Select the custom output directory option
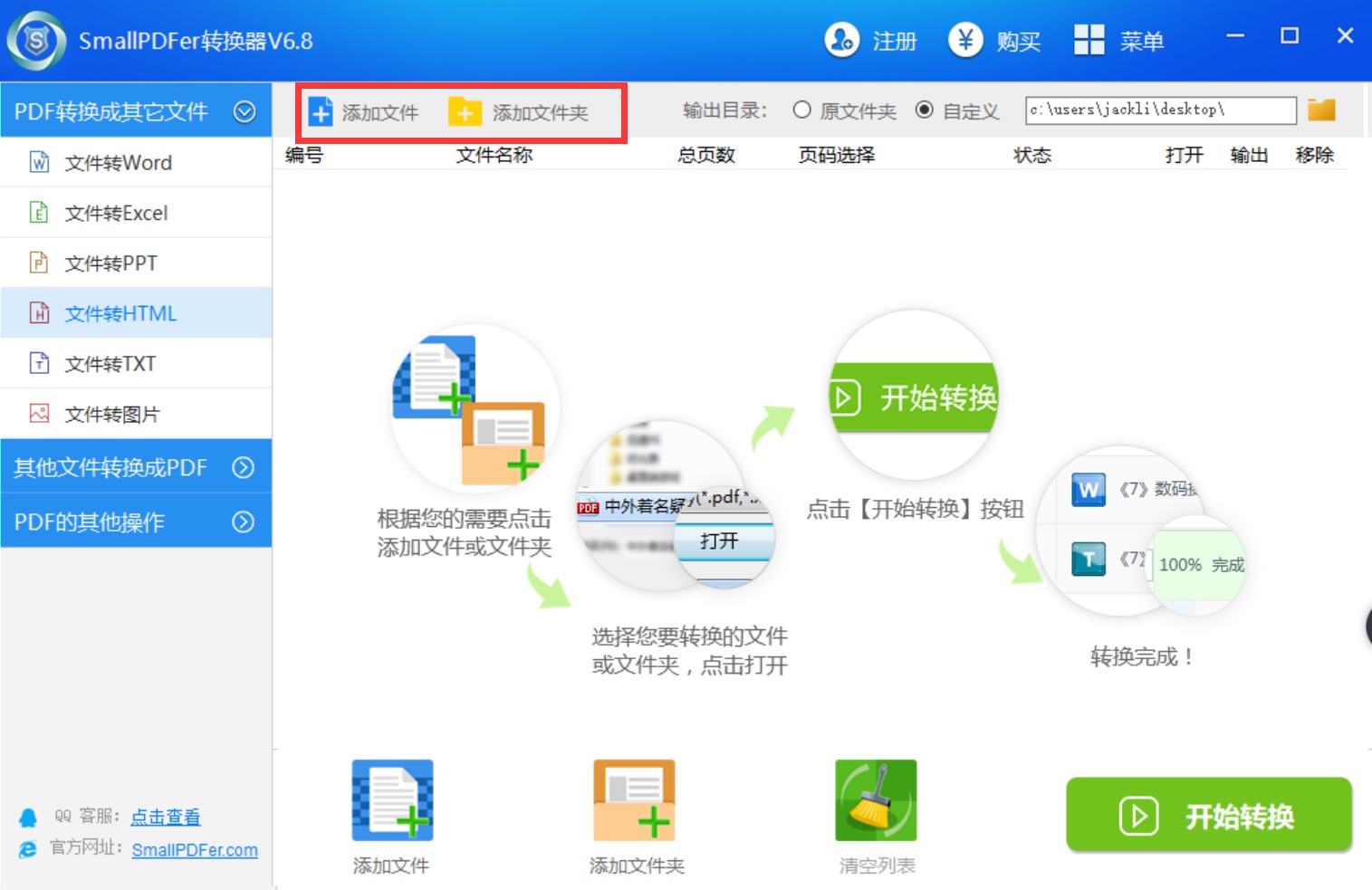This screenshot has height=890, width=1372. pyautogui.click(x=924, y=110)
